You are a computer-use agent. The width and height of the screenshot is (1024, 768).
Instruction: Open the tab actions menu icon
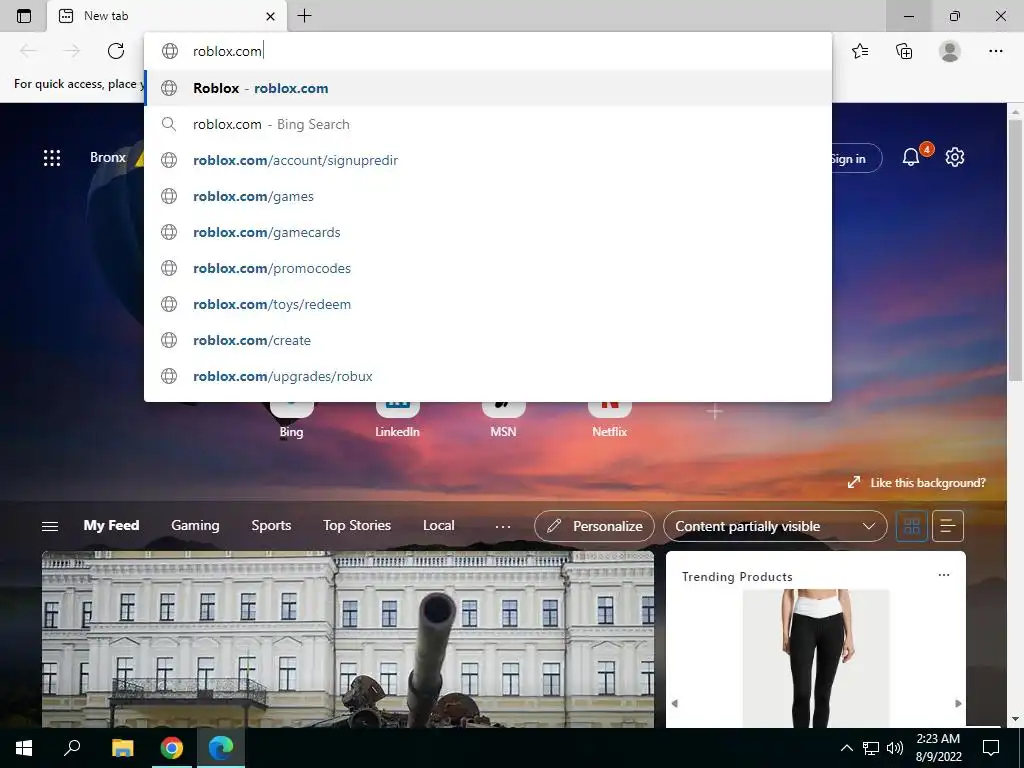click(24, 16)
